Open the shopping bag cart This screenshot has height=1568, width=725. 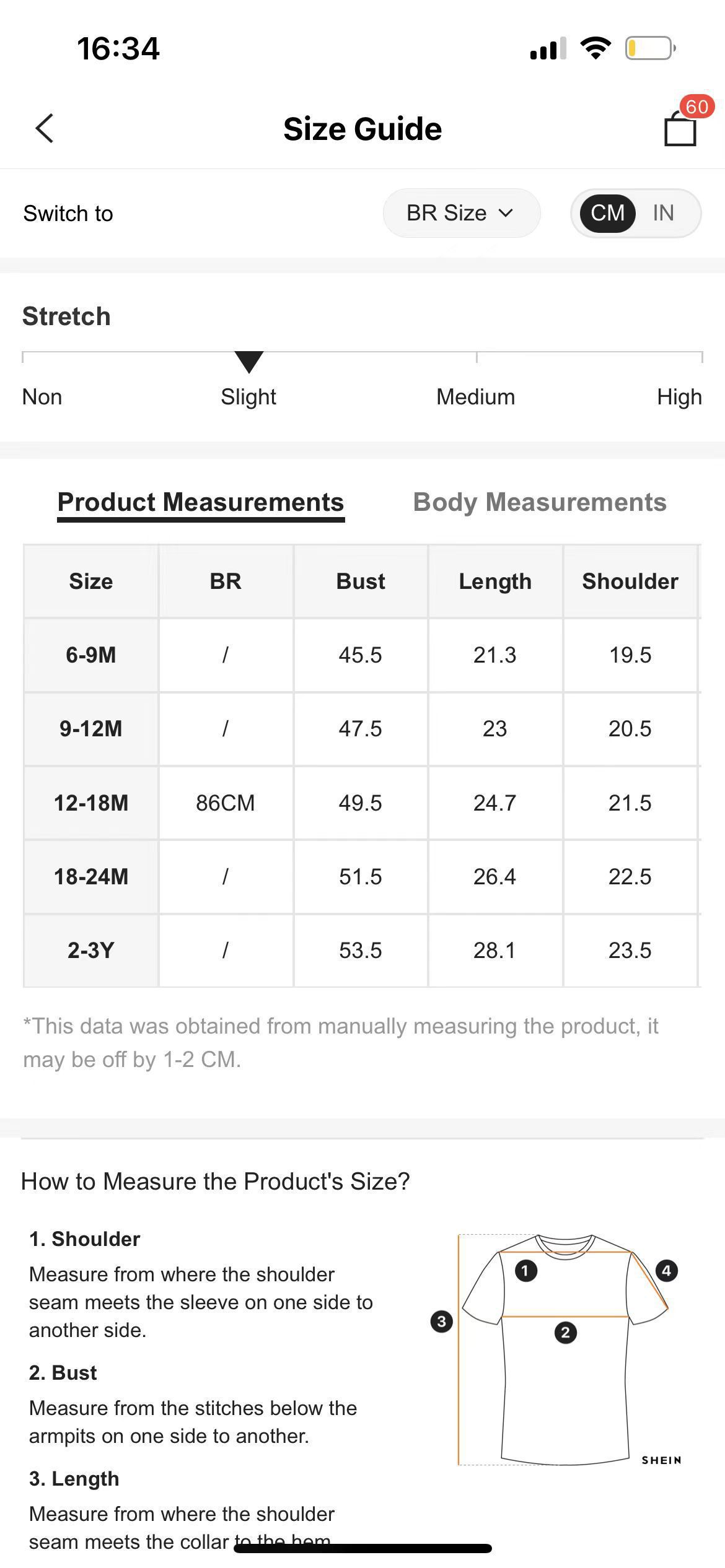tap(680, 129)
